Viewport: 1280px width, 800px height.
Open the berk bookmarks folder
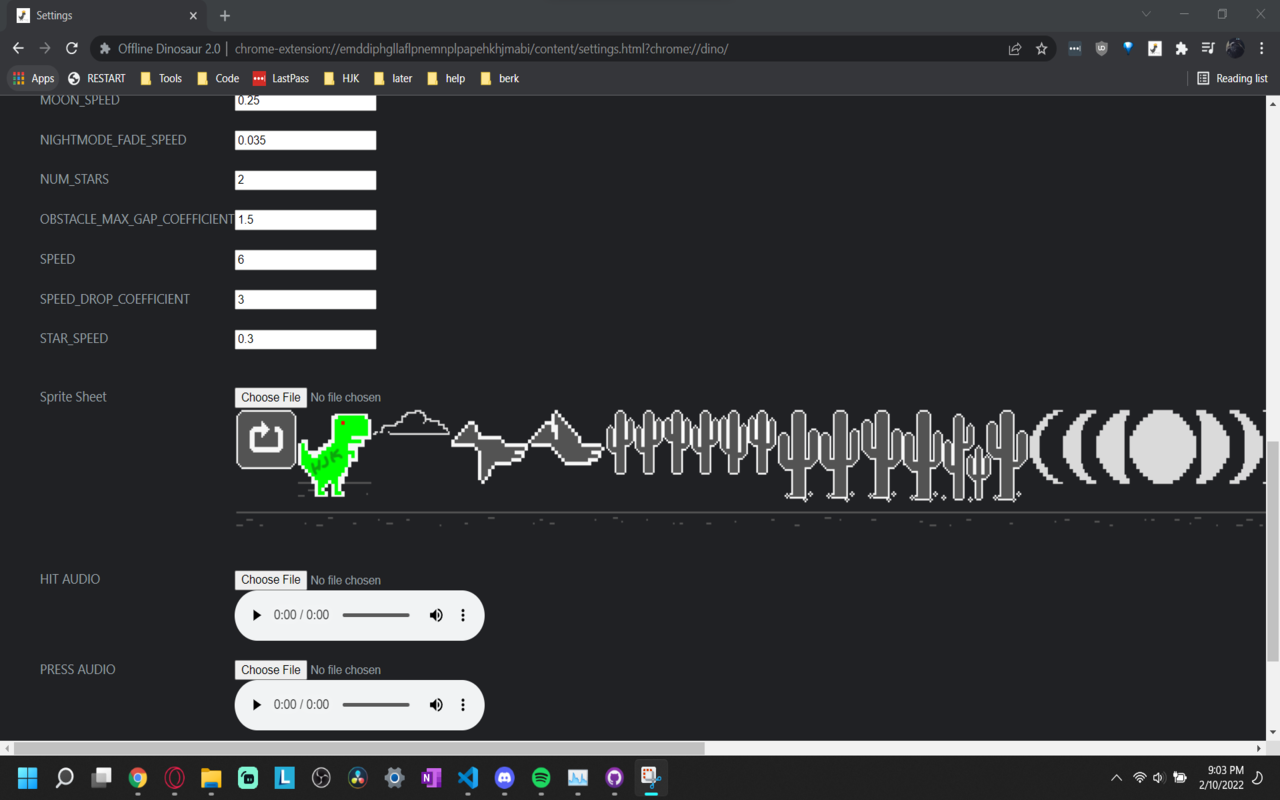[x=500, y=78]
